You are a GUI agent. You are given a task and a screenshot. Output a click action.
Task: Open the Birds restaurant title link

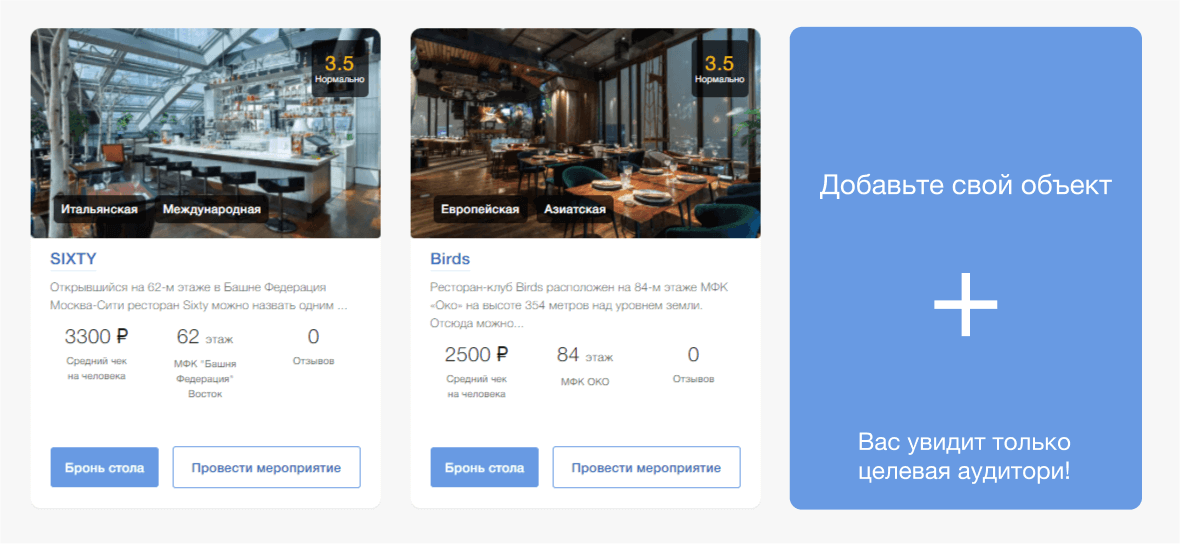(450, 259)
